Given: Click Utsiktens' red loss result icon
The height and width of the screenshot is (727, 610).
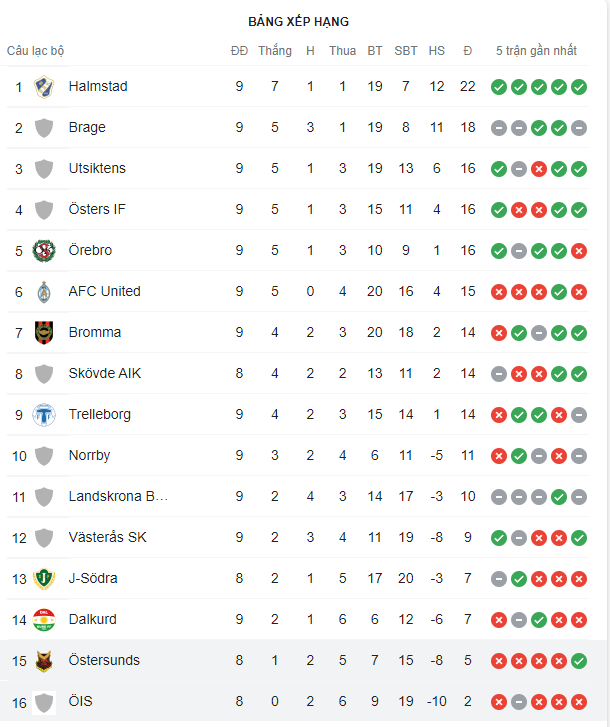Looking at the screenshot, I should coord(539,169).
